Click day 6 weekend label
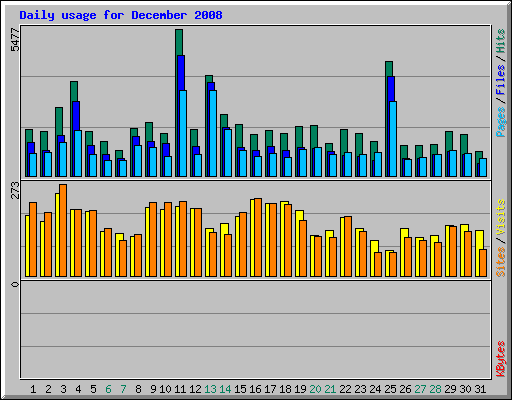The height and width of the screenshot is (400, 512). [108, 389]
